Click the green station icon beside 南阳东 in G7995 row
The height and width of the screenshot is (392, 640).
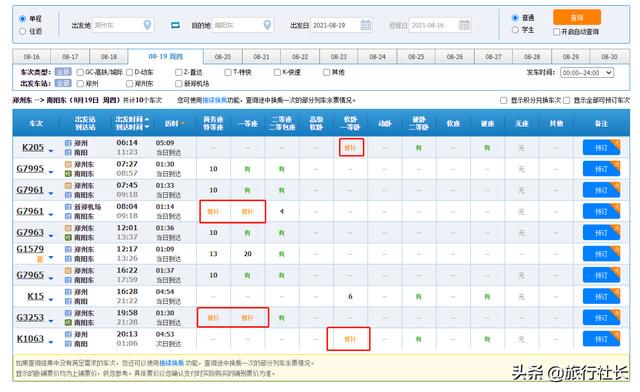[68, 174]
